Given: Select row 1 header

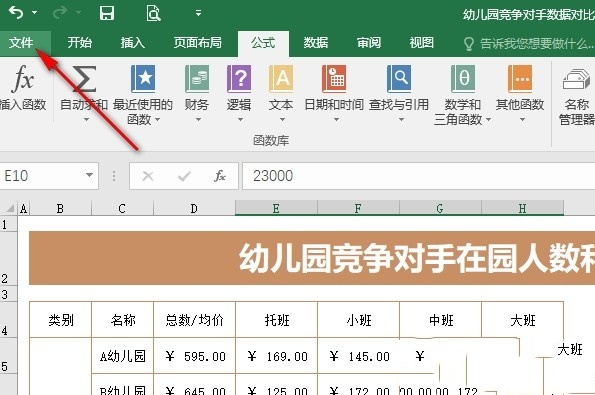Looking at the screenshot, I should pos(8,224).
